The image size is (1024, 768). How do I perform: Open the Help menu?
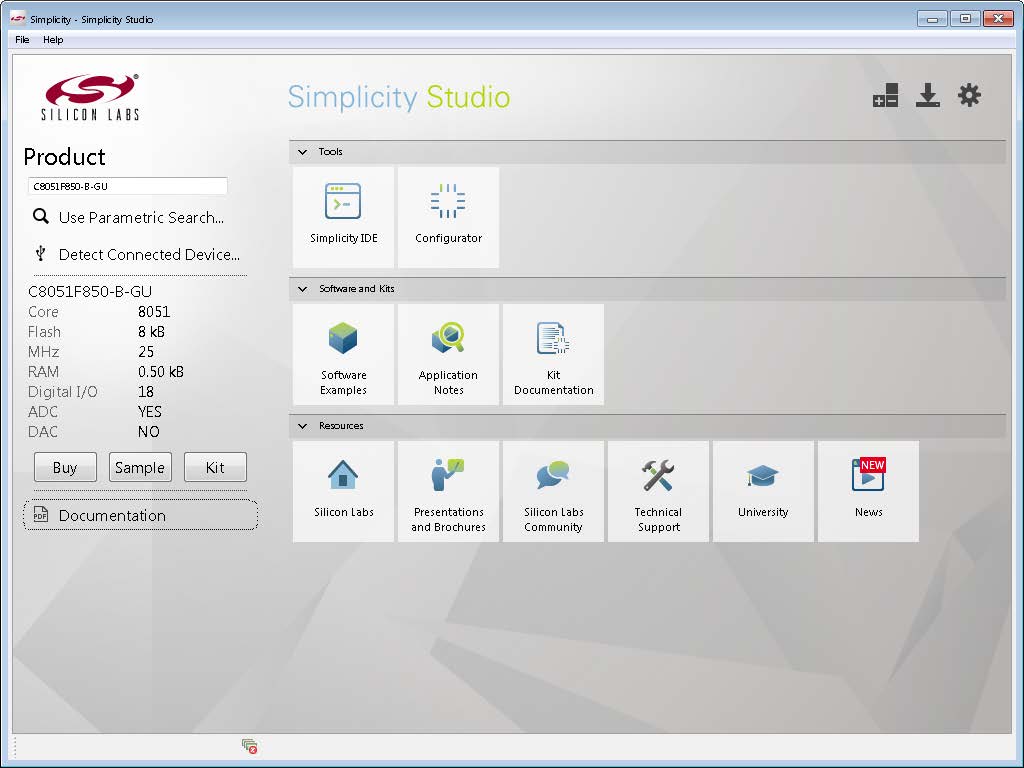pyautogui.click(x=53, y=40)
